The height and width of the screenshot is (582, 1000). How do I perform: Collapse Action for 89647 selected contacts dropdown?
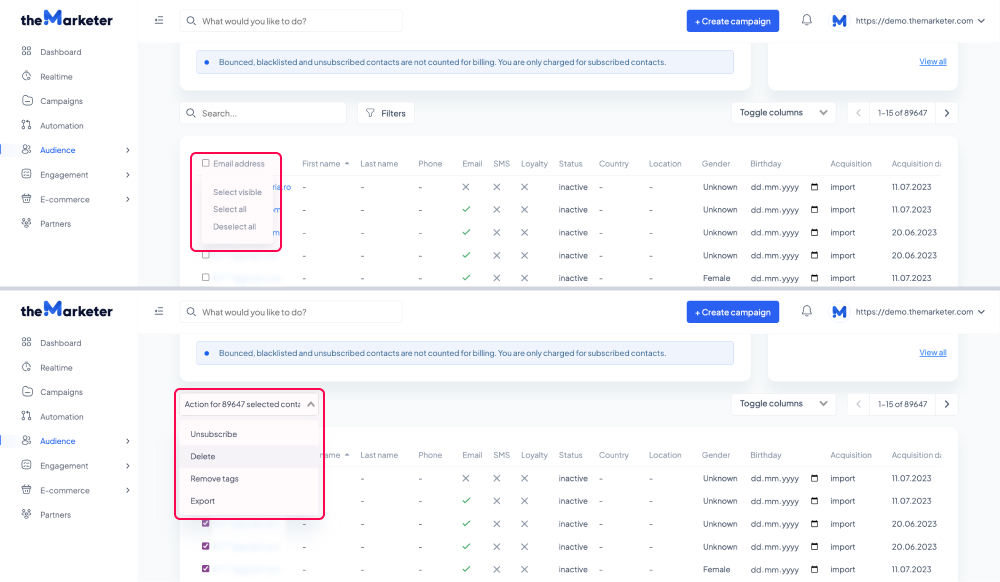click(249, 404)
